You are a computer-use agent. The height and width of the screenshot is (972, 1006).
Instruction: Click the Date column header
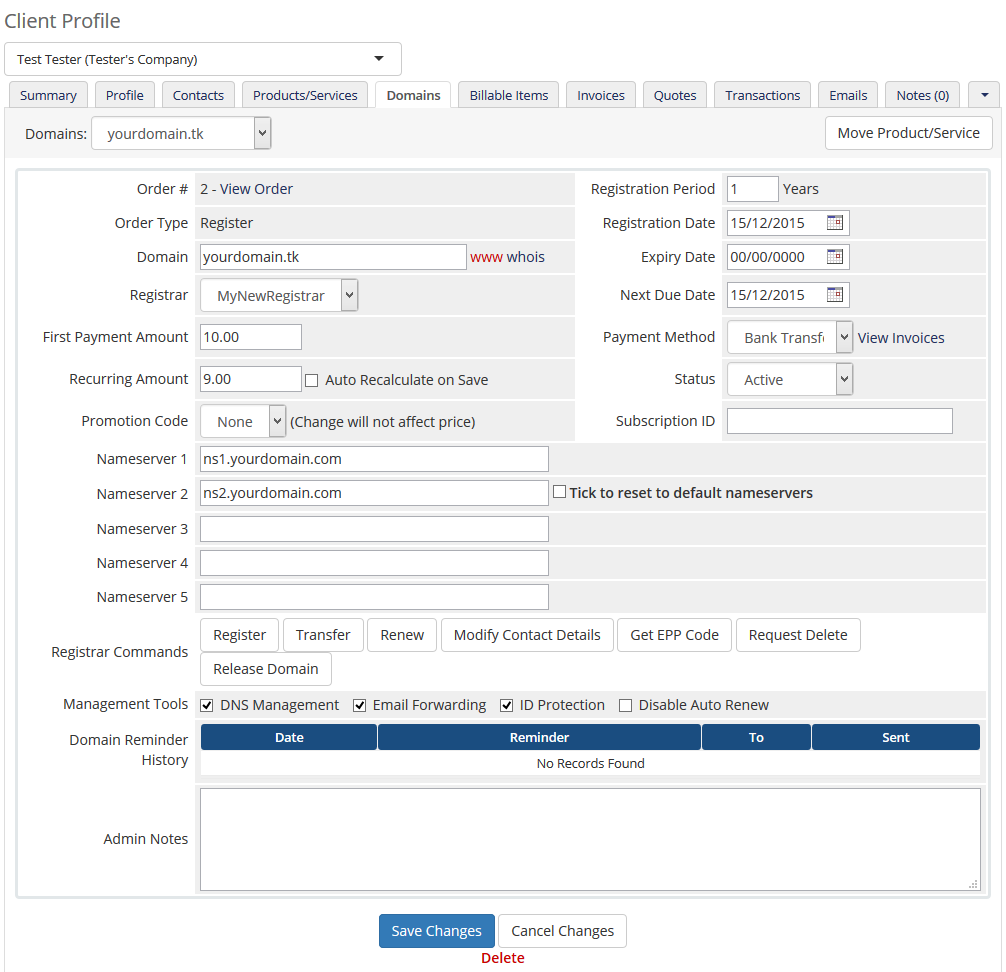[289, 737]
